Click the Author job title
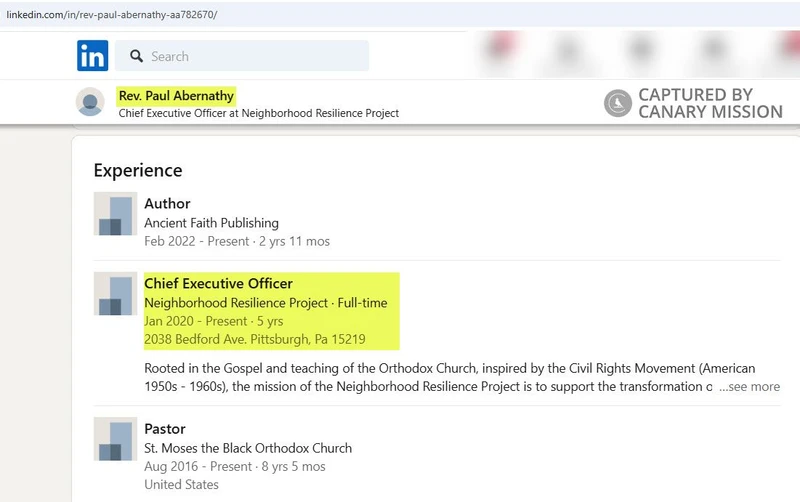 pos(167,204)
